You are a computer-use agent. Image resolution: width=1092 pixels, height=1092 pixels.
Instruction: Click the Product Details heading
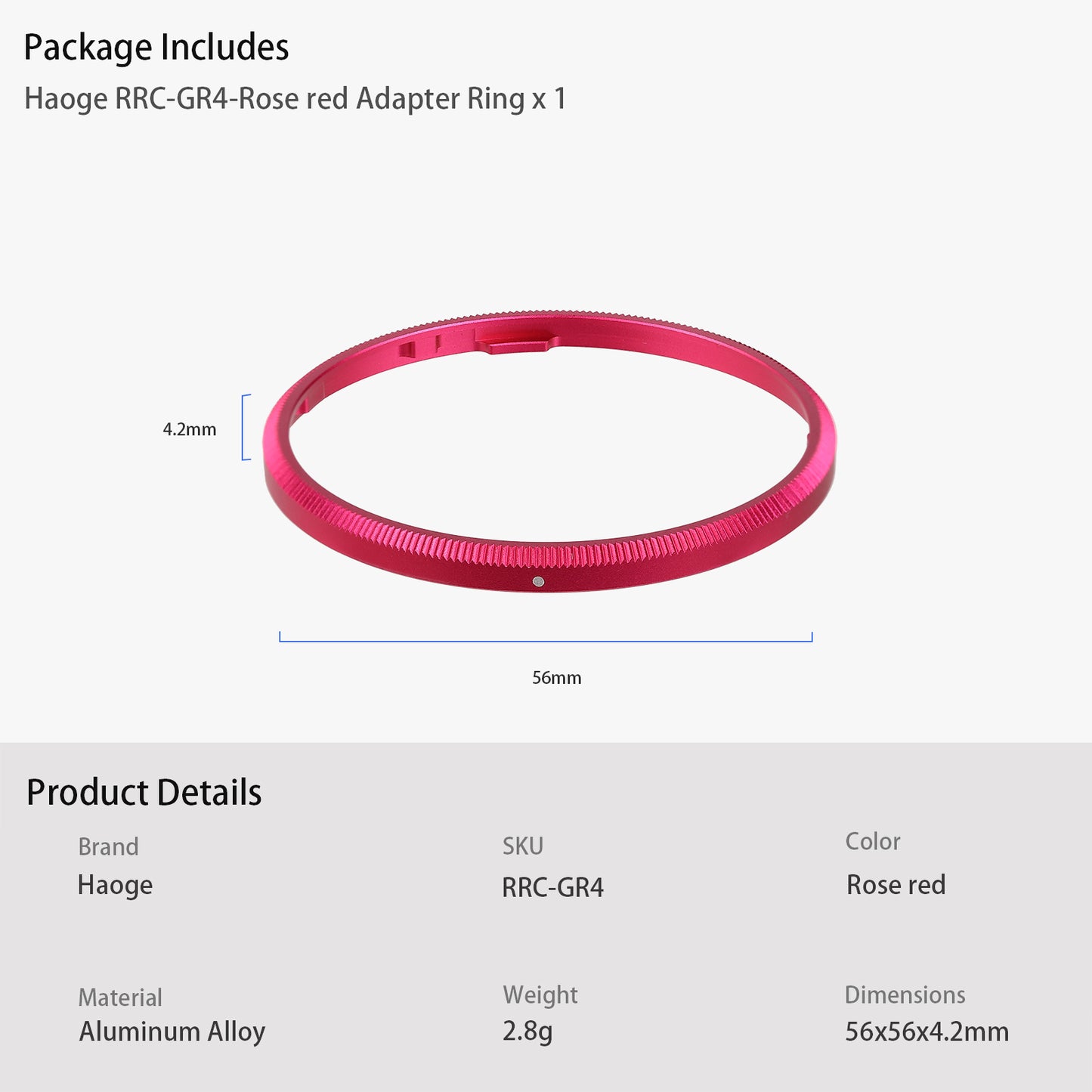click(144, 793)
